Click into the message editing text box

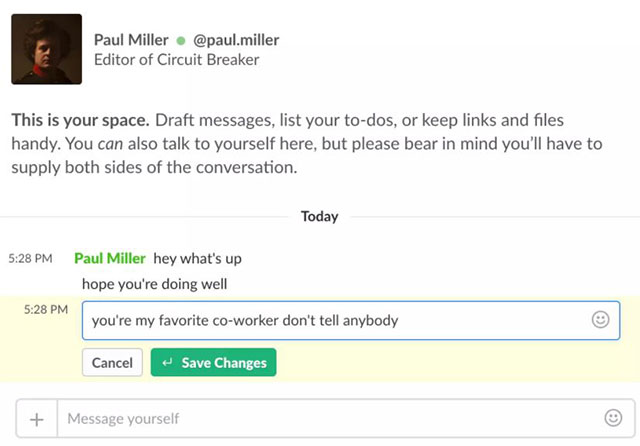pos(330,321)
